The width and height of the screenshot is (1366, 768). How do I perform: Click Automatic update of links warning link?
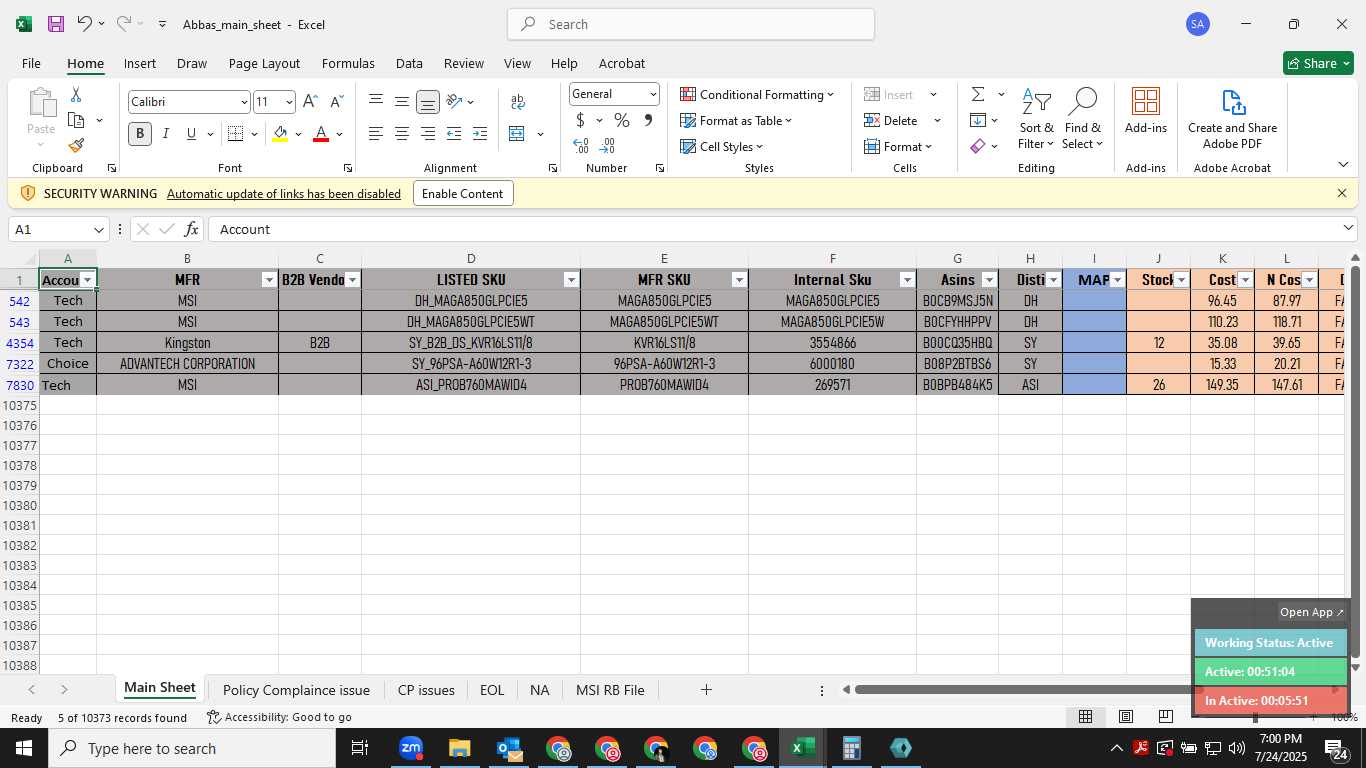(284, 194)
